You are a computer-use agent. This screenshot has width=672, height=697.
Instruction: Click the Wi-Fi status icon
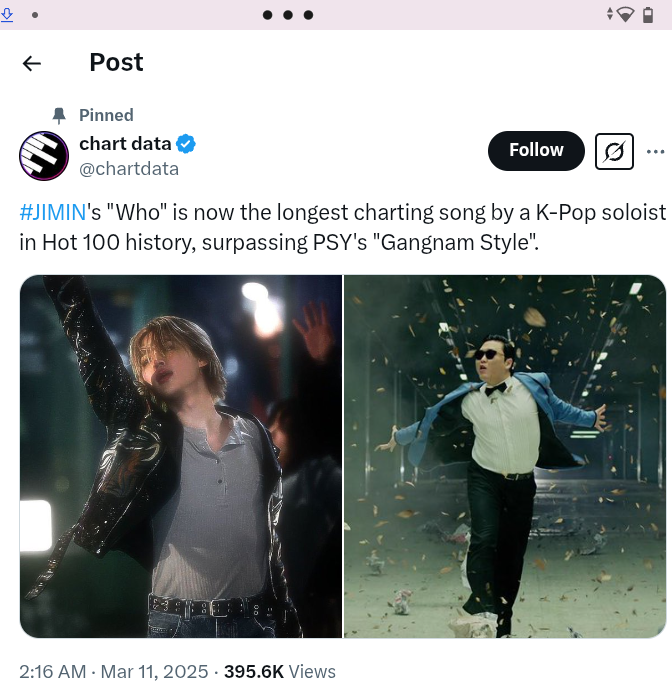(626, 15)
